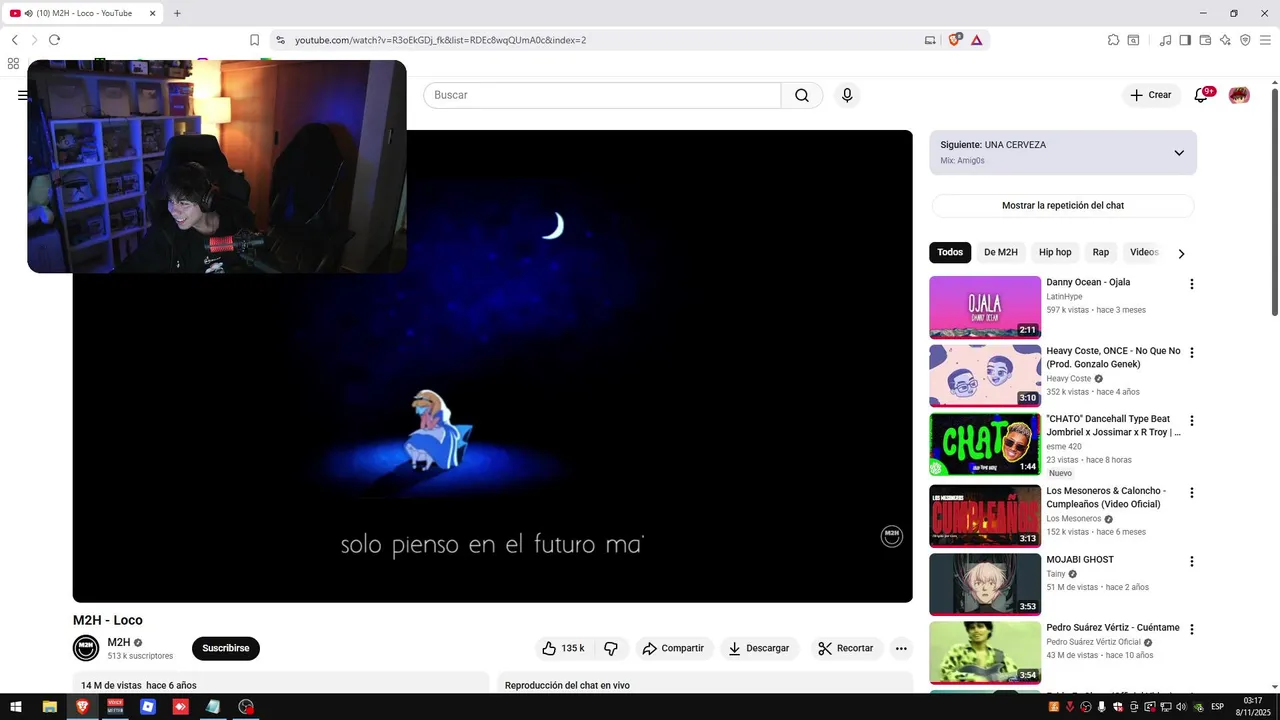Click install/cast icon in address bar
Viewport: 1280px width, 720px height.
930,40
